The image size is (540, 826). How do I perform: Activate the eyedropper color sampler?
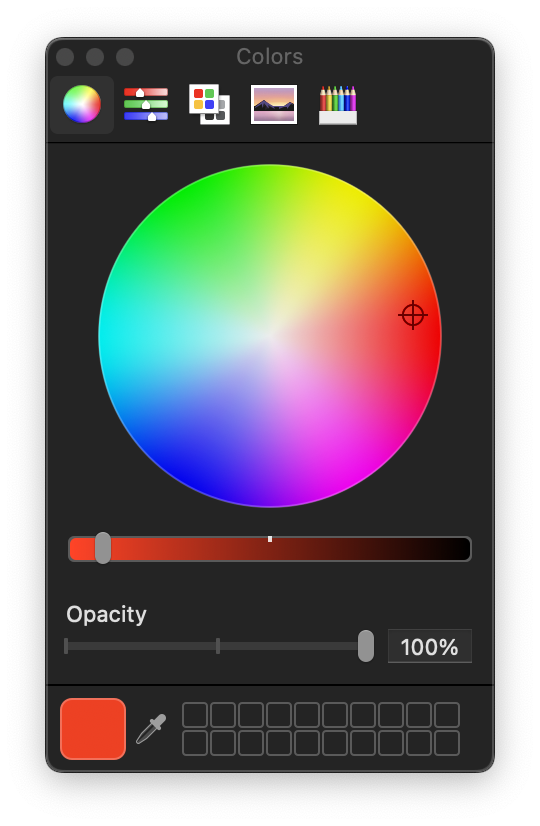(151, 729)
